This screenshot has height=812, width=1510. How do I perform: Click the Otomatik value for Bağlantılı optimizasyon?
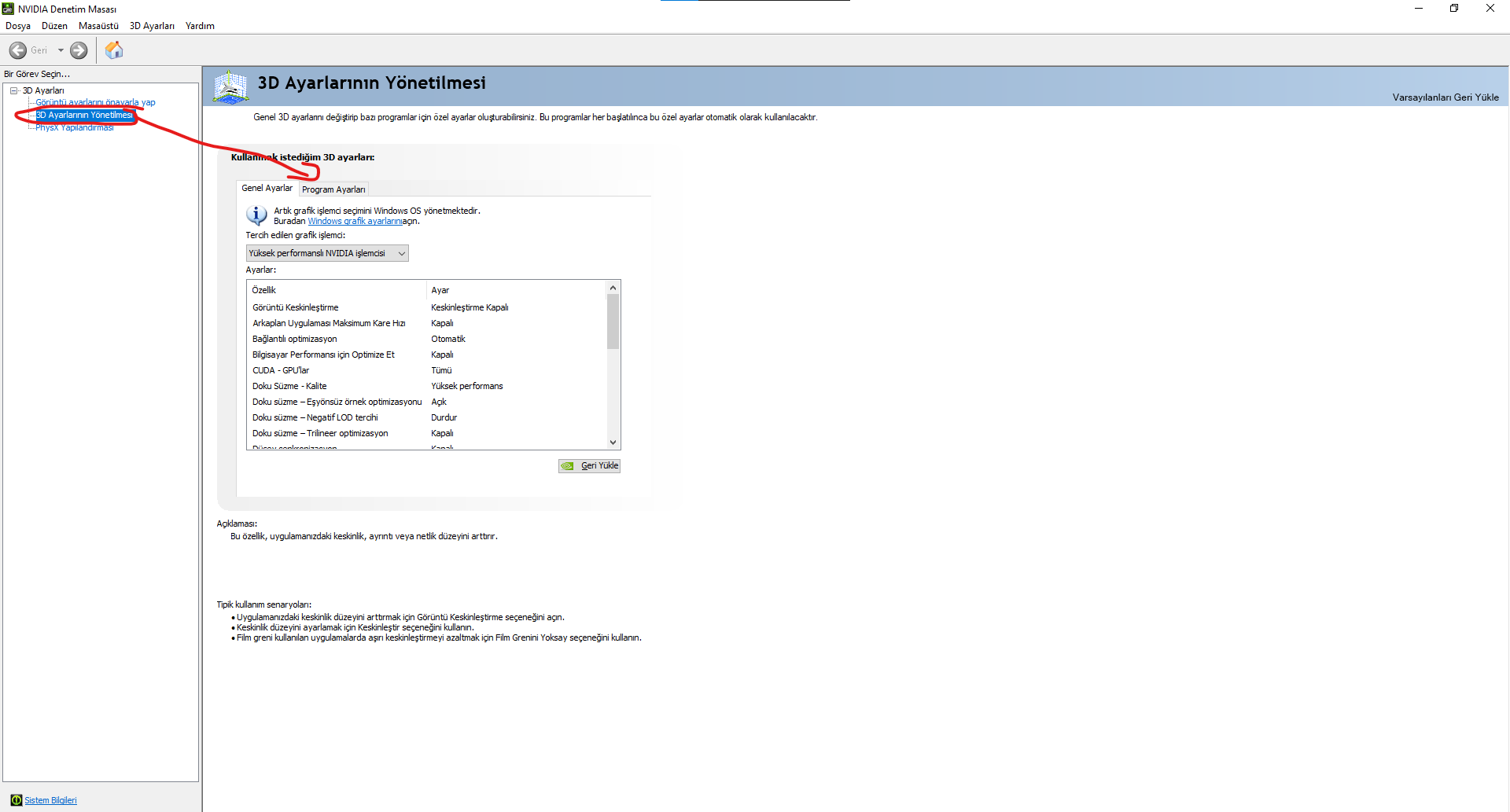coord(448,339)
